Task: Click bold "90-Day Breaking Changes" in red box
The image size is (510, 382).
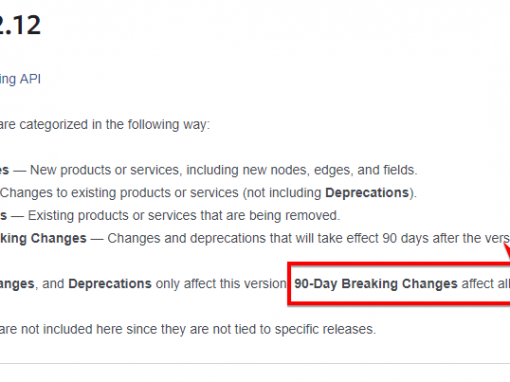Action: pyautogui.click(x=376, y=284)
